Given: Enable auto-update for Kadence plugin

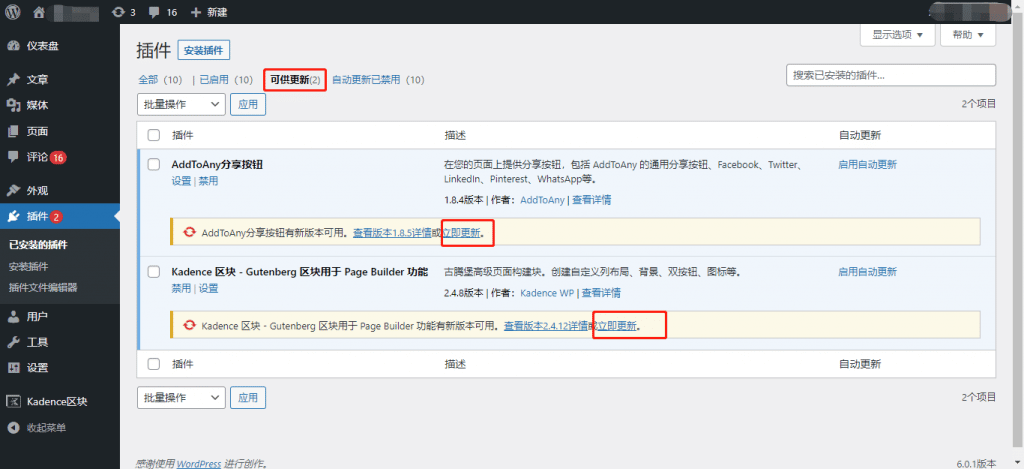Looking at the screenshot, I should (867, 271).
